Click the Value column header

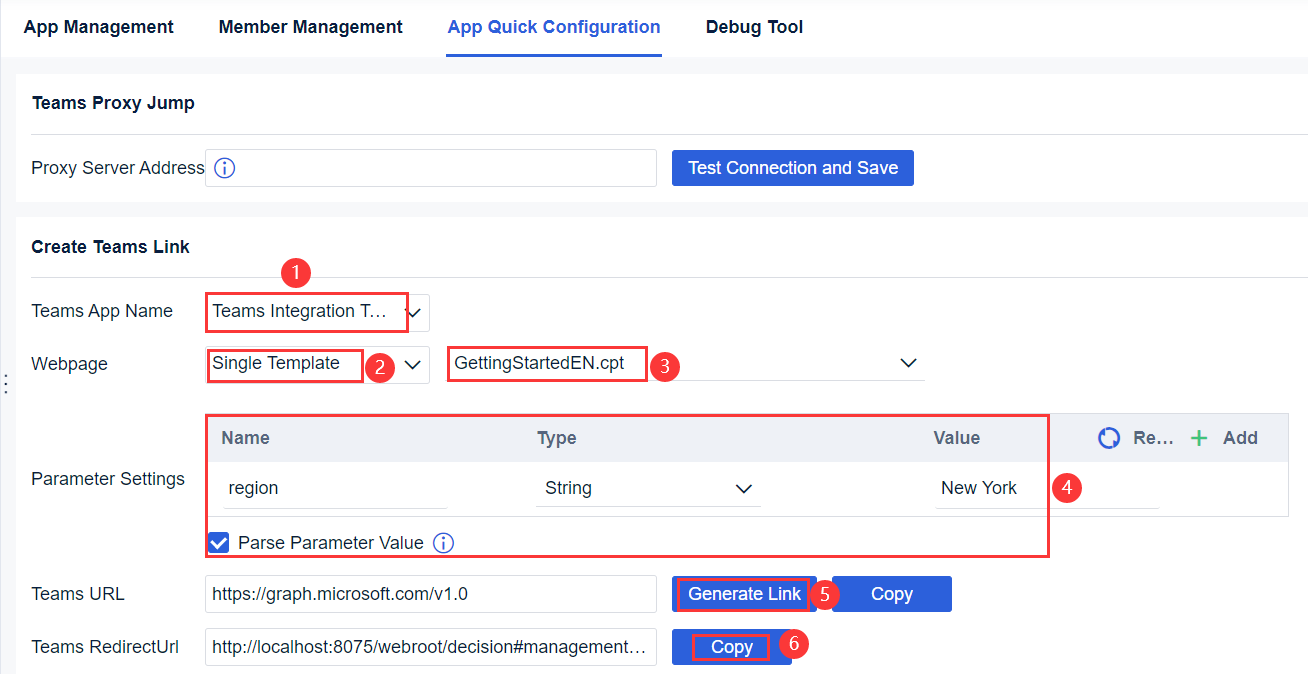pyautogui.click(x=957, y=438)
